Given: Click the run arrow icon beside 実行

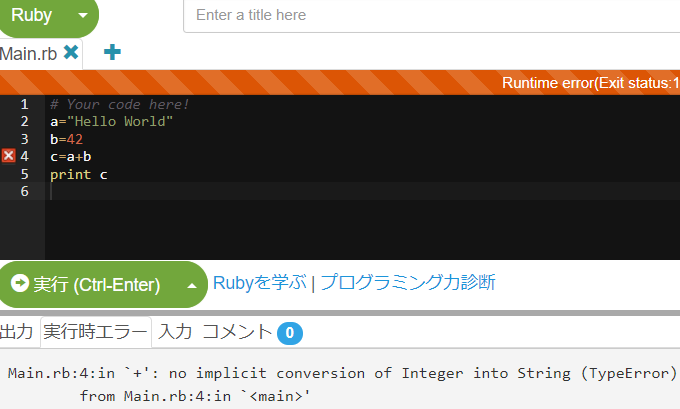Looking at the screenshot, I should [20, 284].
